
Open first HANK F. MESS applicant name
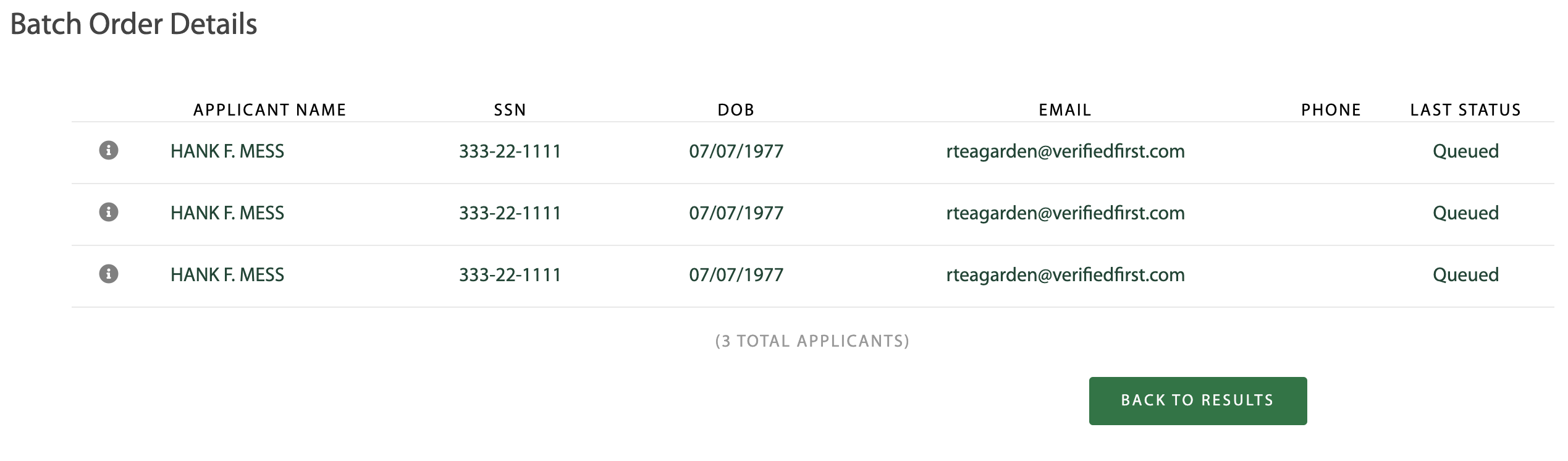pyautogui.click(x=227, y=151)
